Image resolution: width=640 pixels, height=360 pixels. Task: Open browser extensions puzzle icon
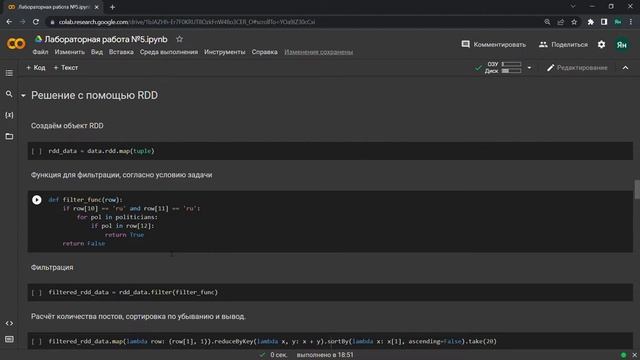click(x=591, y=22)
